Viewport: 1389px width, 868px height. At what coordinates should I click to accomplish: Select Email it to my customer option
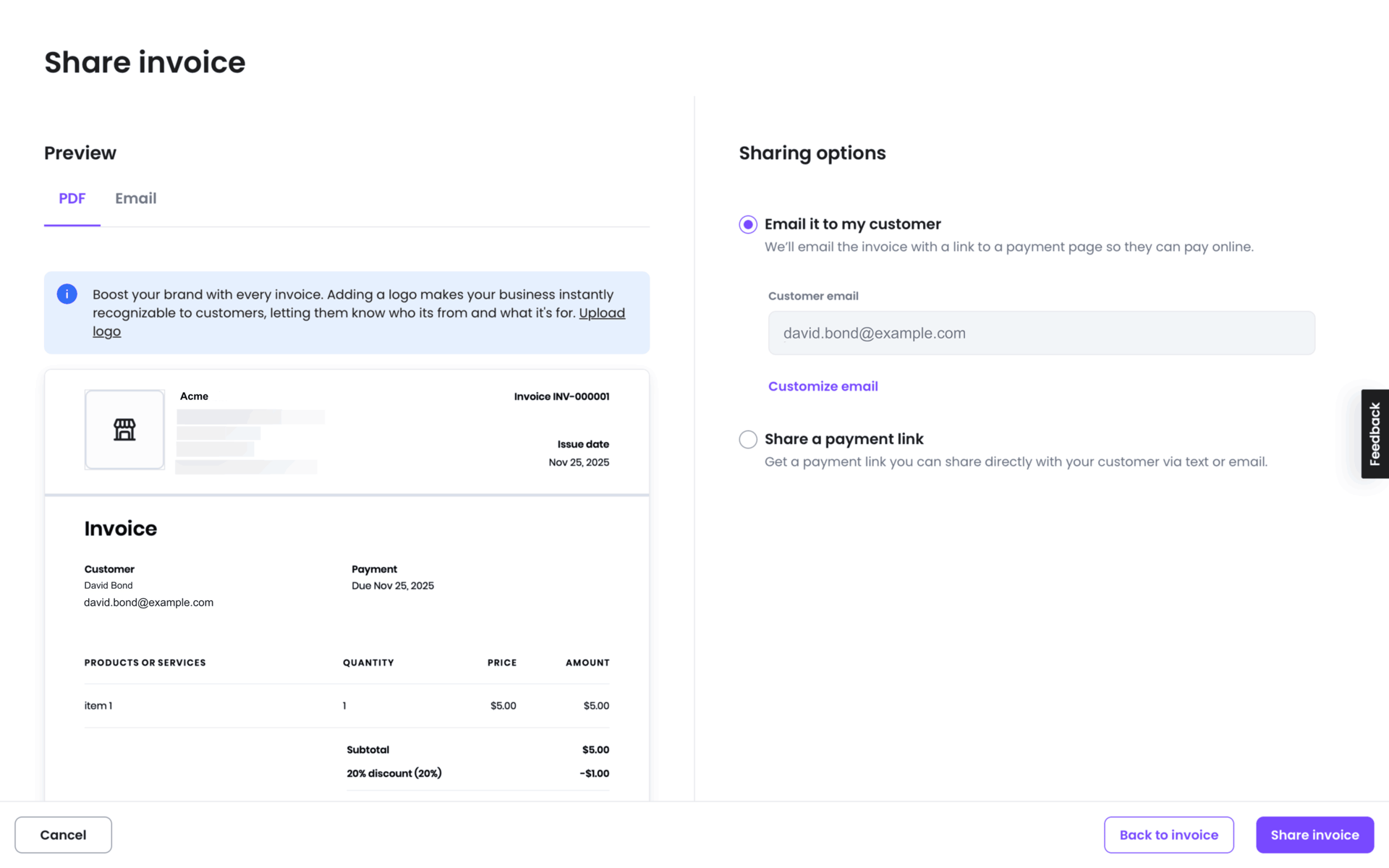point(748,224)
